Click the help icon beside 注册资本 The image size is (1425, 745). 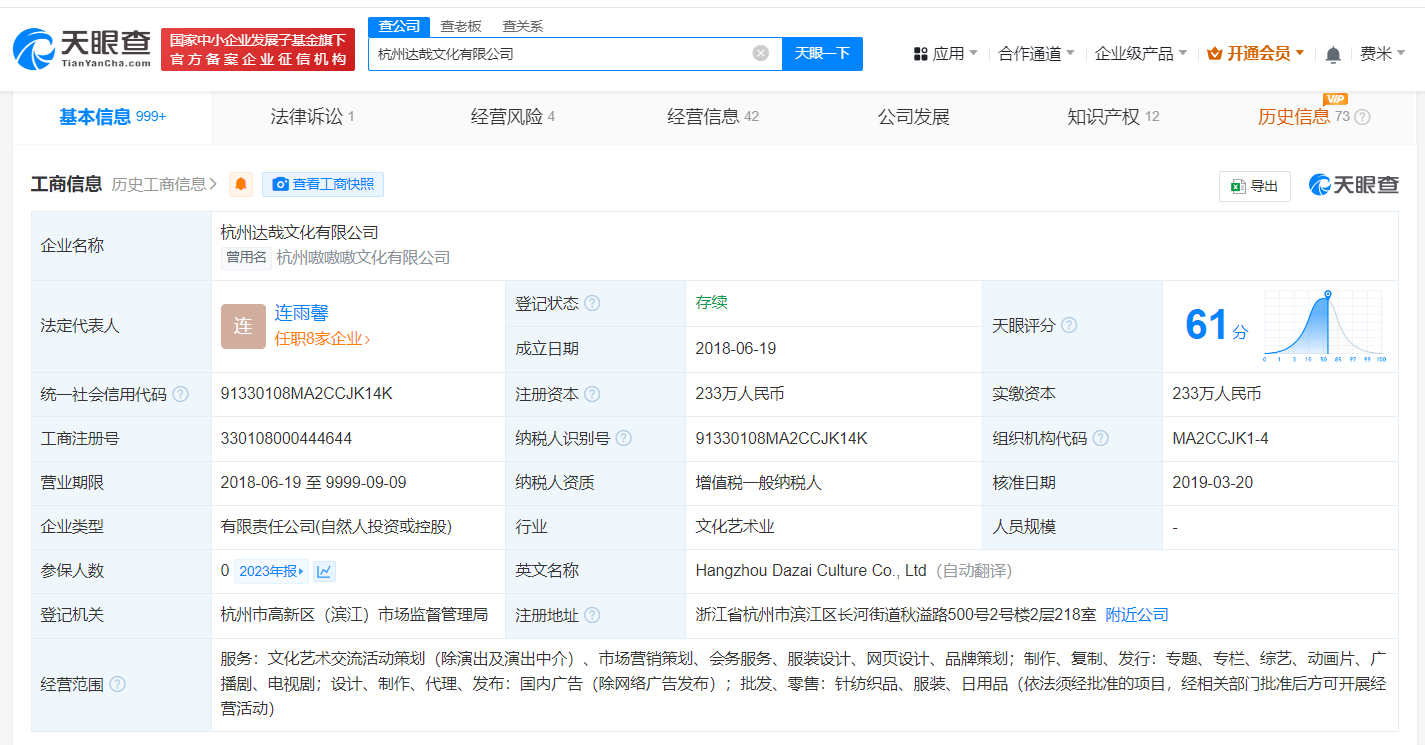coord(592,394)
